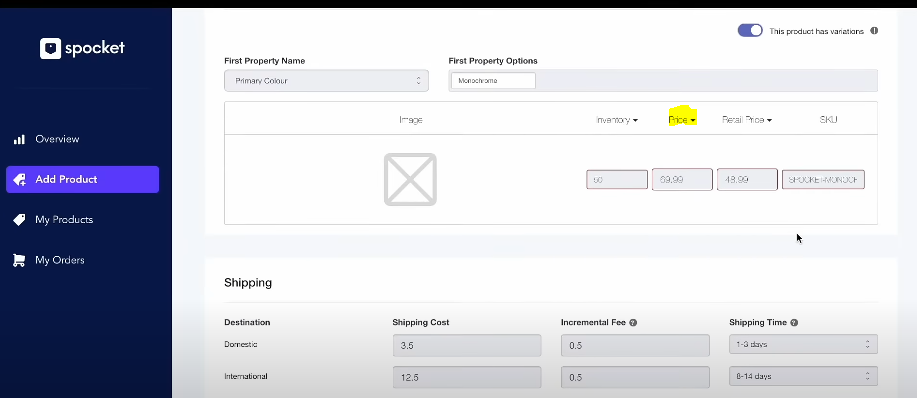Toggle 'This product has variations' switch
Viewport: 917px width, 398px height.
pyautogui.click(x=750, y=30)
